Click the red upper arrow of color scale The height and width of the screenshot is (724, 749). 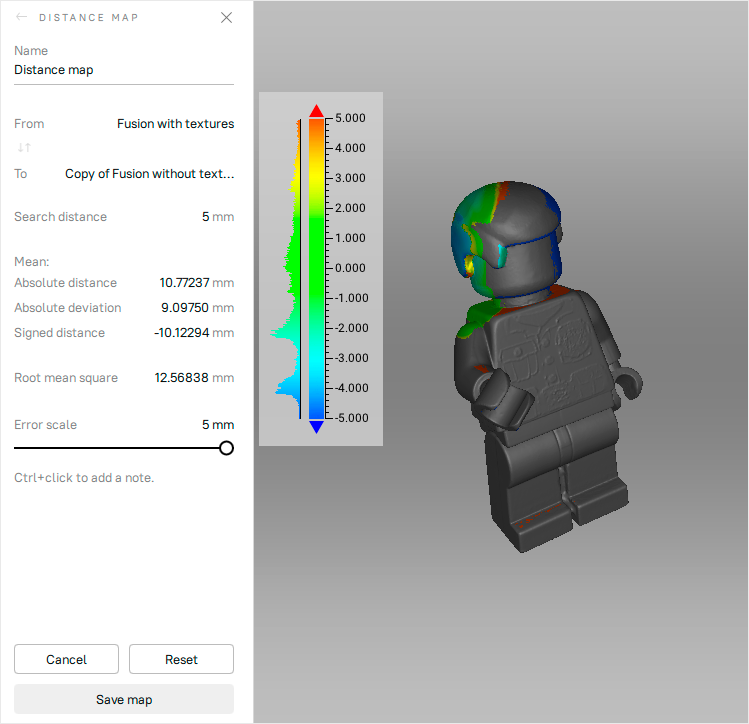(x=316, y=111)
